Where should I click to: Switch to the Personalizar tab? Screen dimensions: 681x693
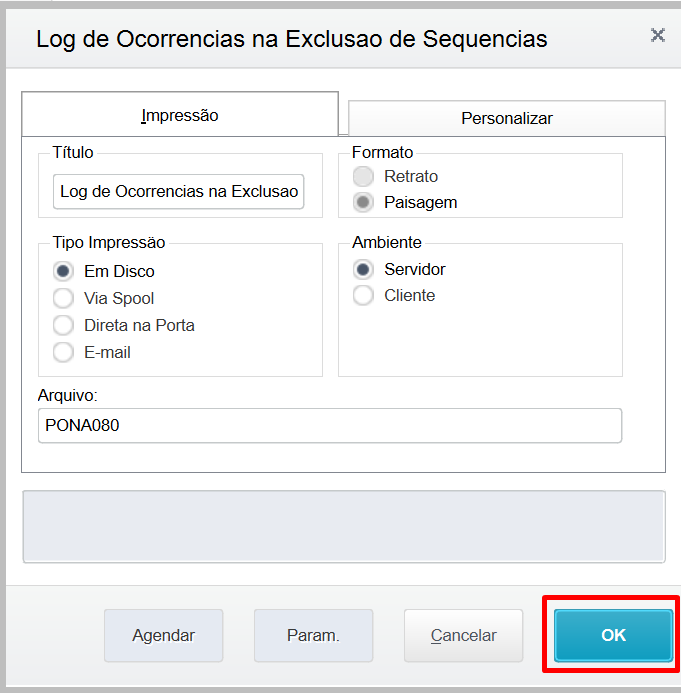coord(506,118)
